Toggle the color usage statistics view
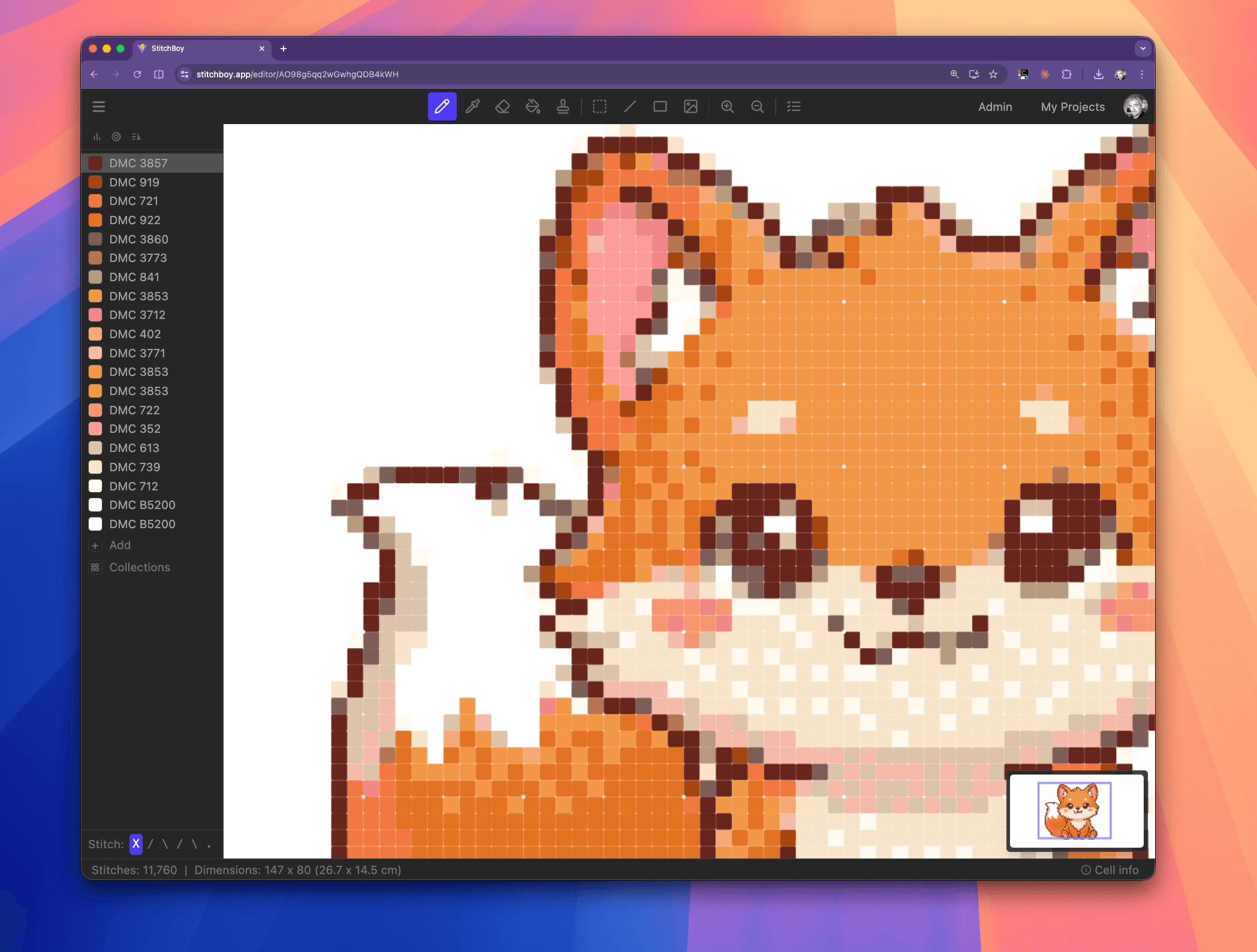 (x=97, y=136)
